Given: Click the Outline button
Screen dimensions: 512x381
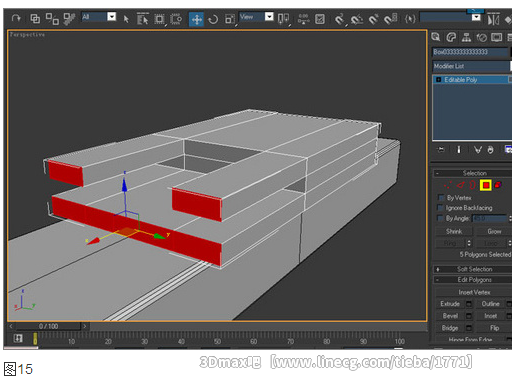Looking at the screenshot, I should (490, 304).
